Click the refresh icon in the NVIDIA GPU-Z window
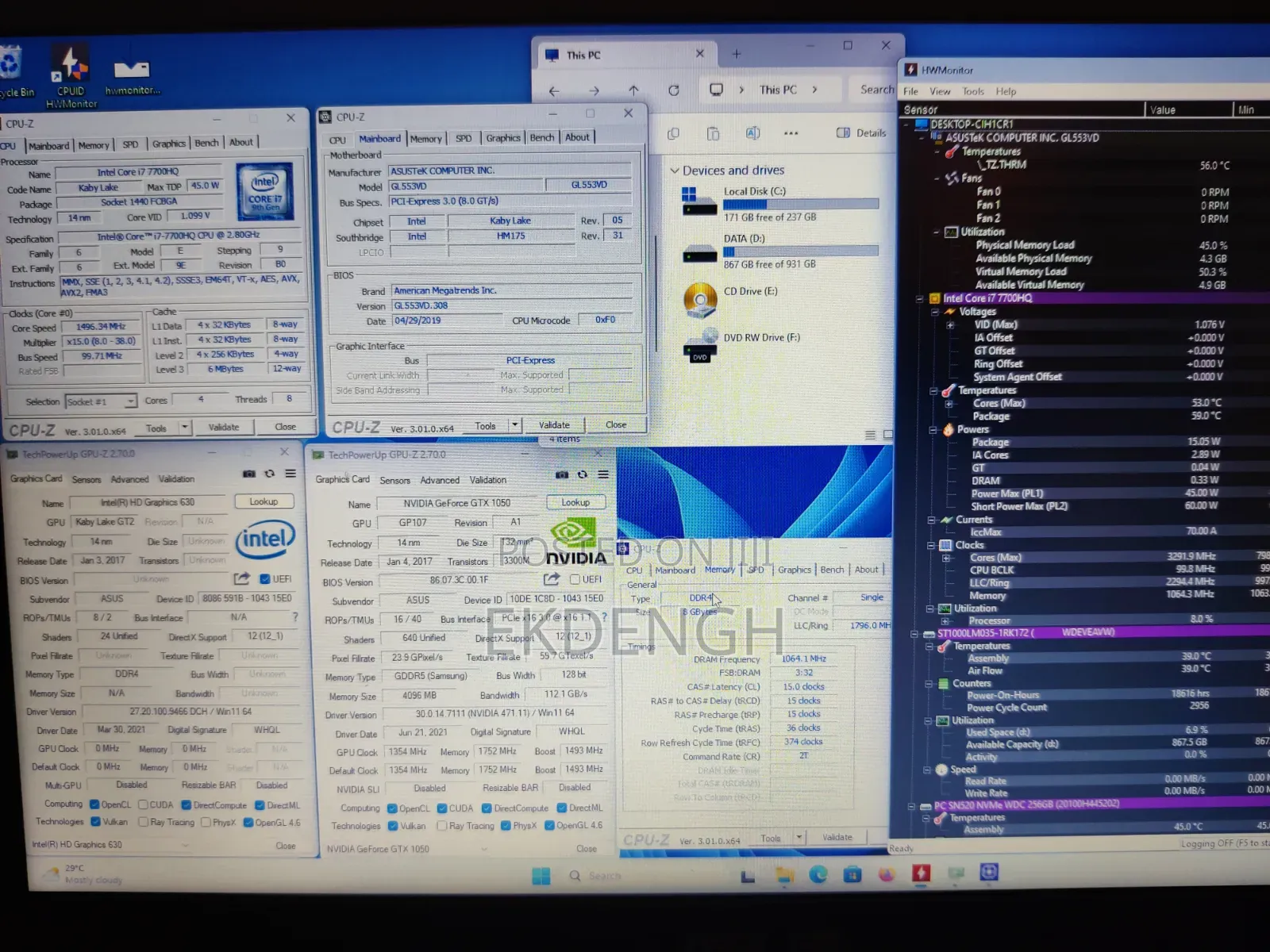The image size is (1270, 952). pos(583,474)
